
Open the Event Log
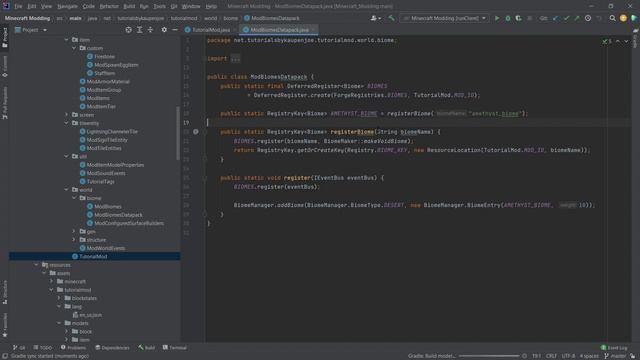(x=614, y=348)
